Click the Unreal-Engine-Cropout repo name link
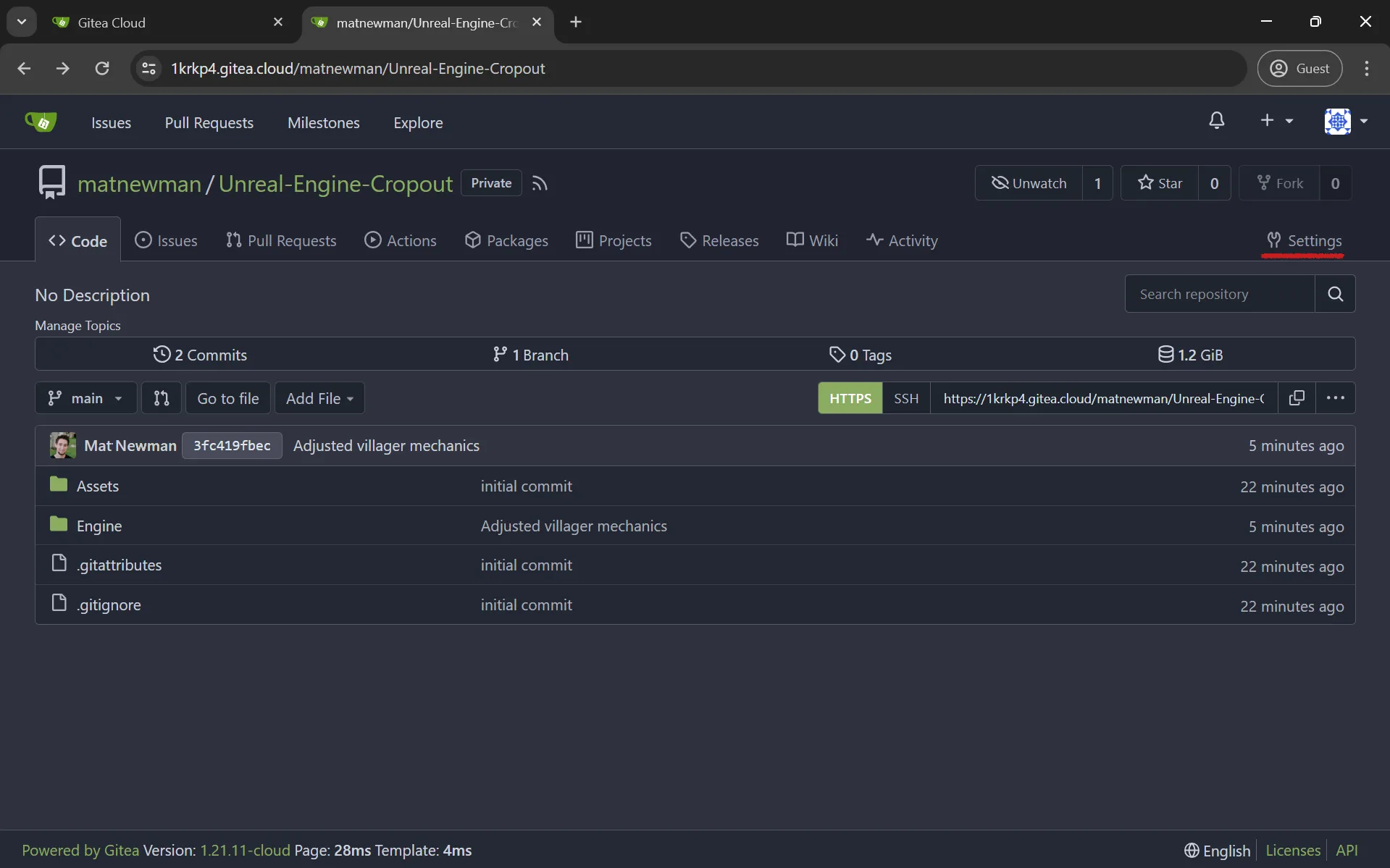Screen dimensions: 1390x868 tap(335, 184)
